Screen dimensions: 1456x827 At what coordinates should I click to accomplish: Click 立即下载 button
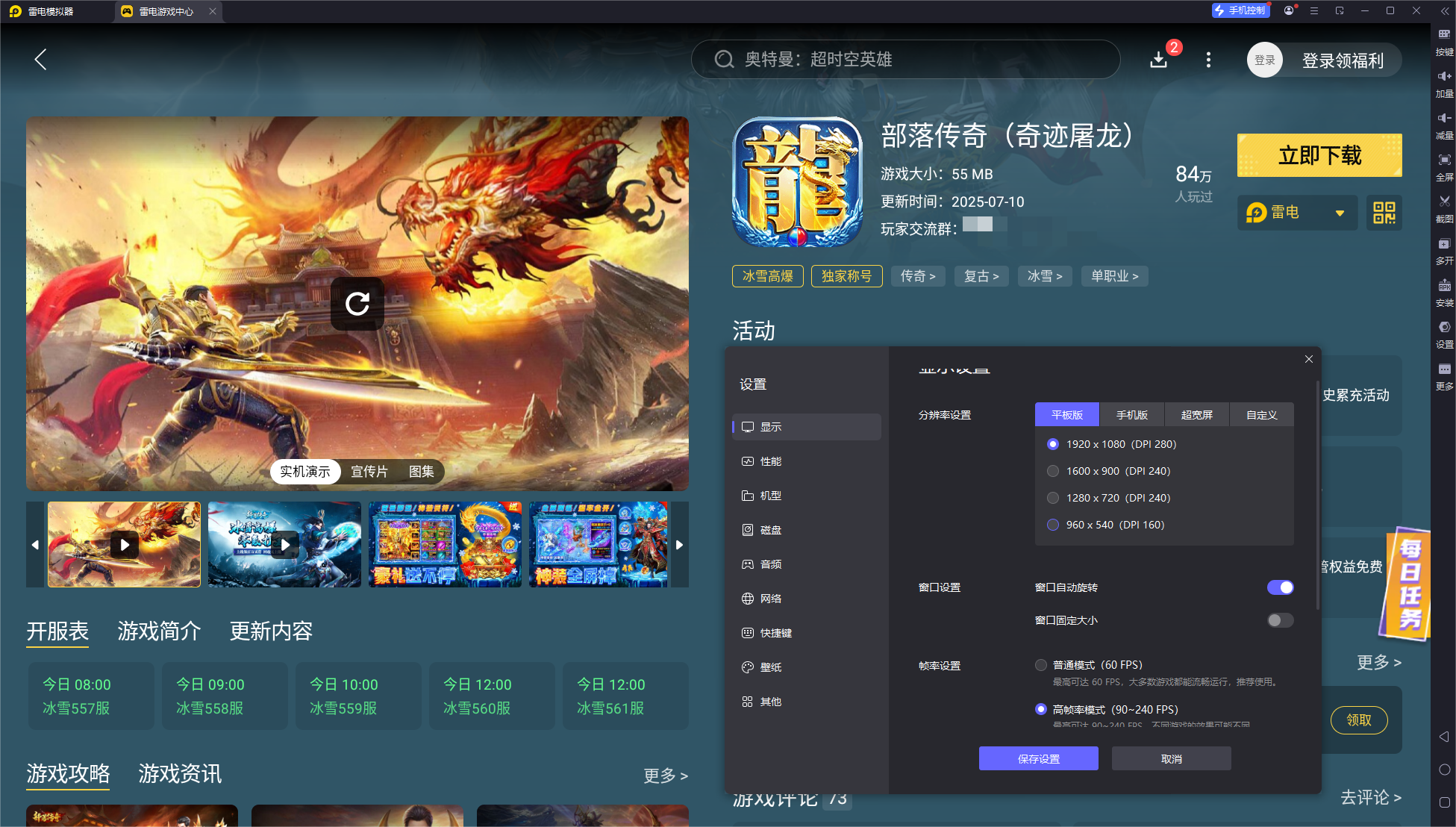tap(1319, 155)
